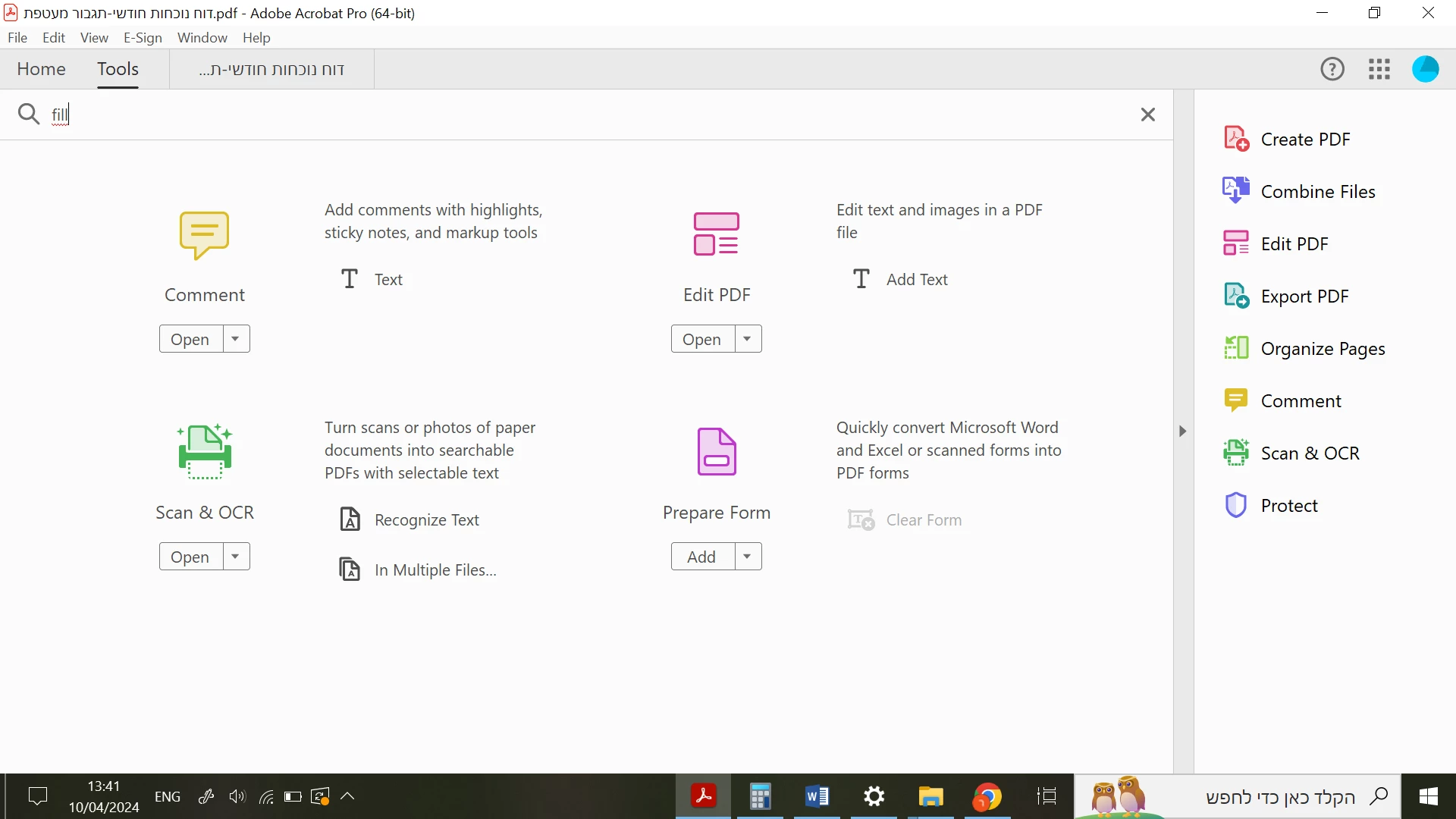
Task: Open the apps grid icon
Action: point(1379,70)
